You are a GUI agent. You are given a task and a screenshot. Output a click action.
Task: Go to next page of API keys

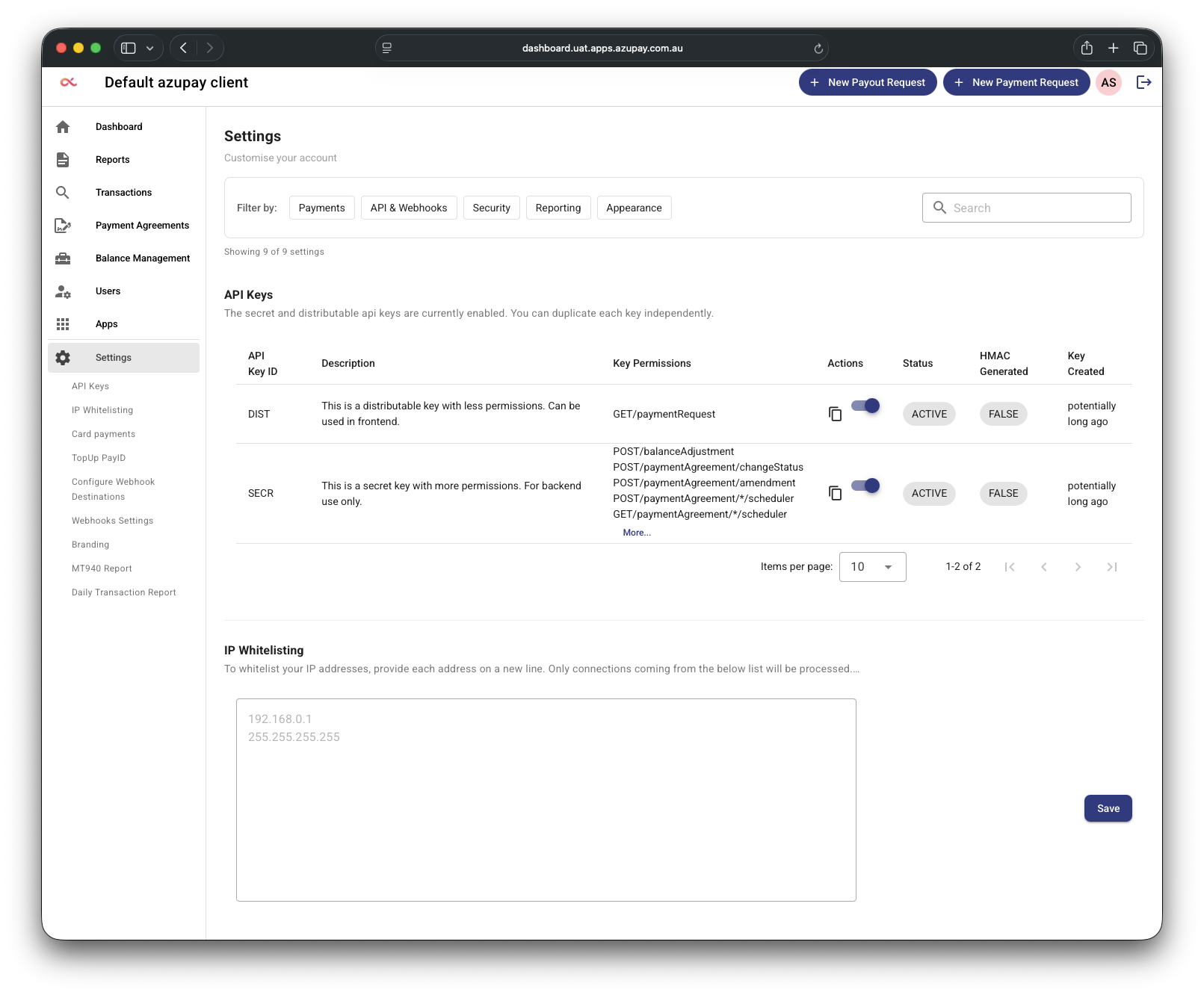coord(1078,567)
